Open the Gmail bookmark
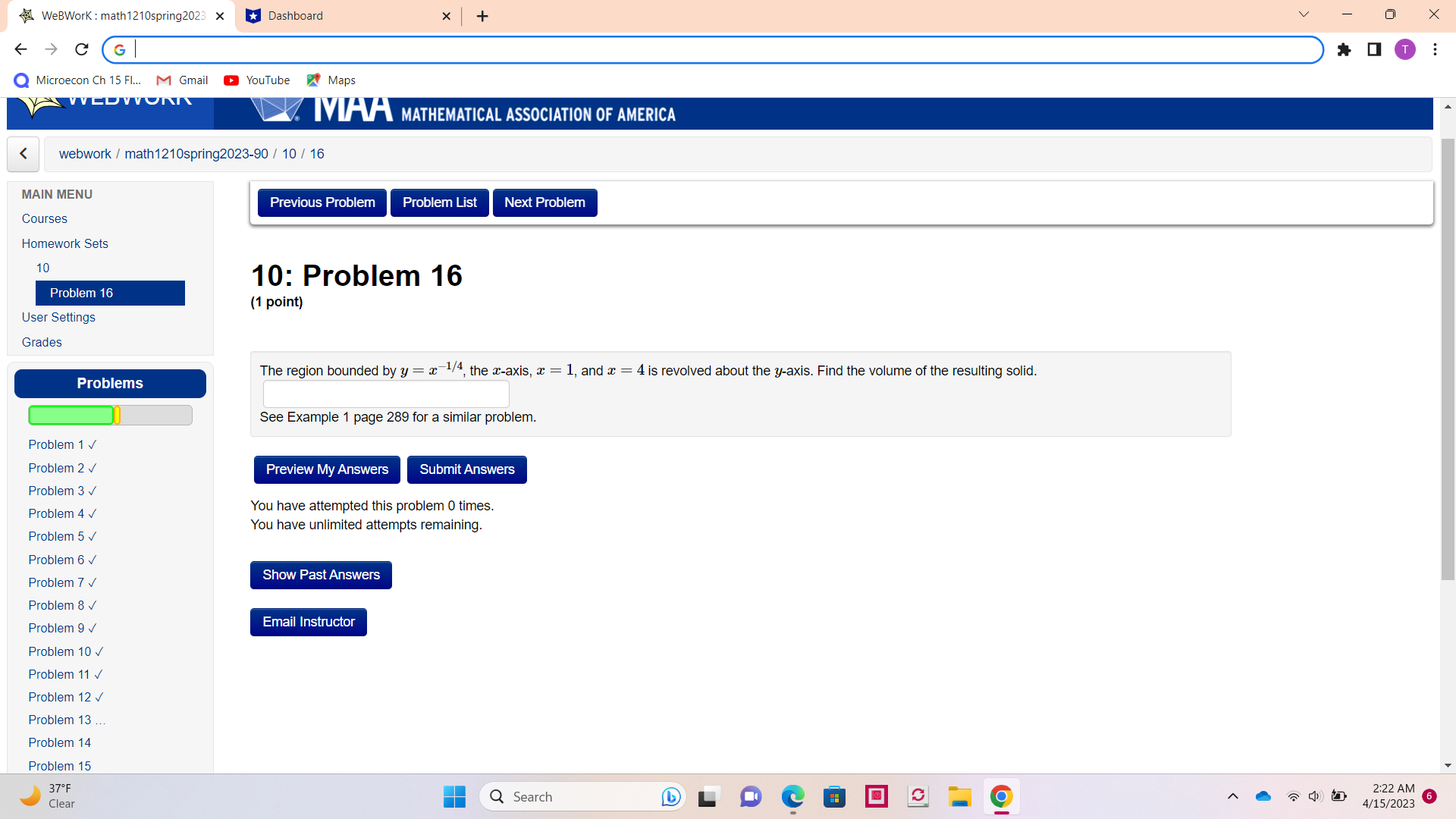1456x819 pixels. coord(182,80)
